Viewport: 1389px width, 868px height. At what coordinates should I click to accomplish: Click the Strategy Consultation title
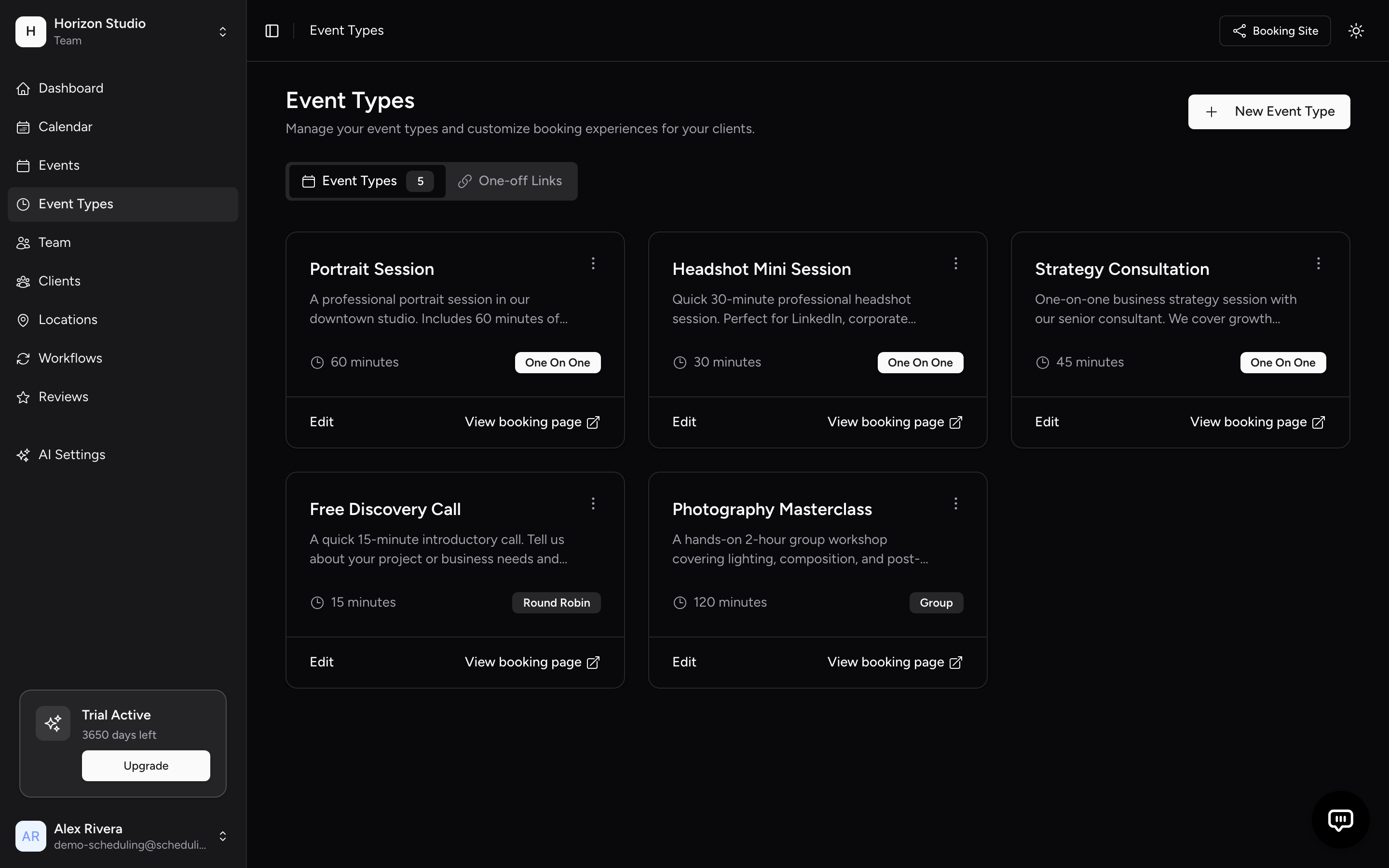coord(1122,269)
